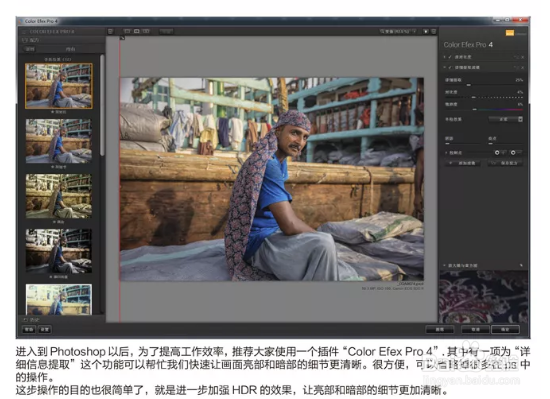
Task: Select the second preset thumbnail
Action: coord(59,141)
